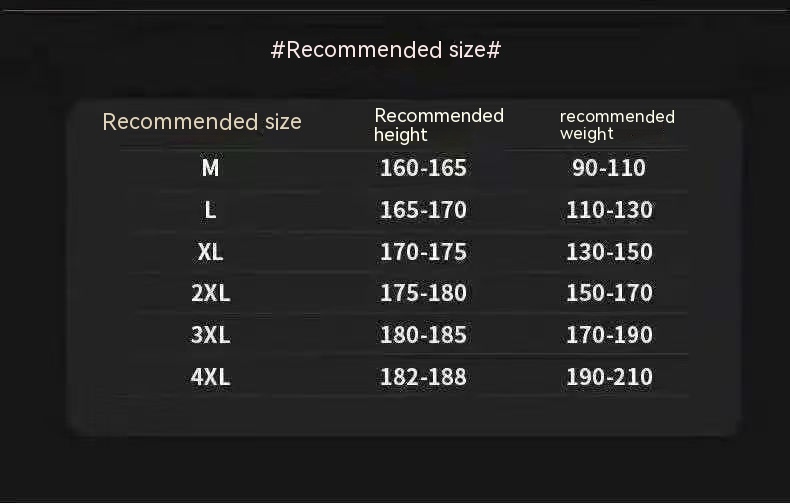
Task: Click the golden "Recommended size" column header
Action: click(x=202, y=122)
